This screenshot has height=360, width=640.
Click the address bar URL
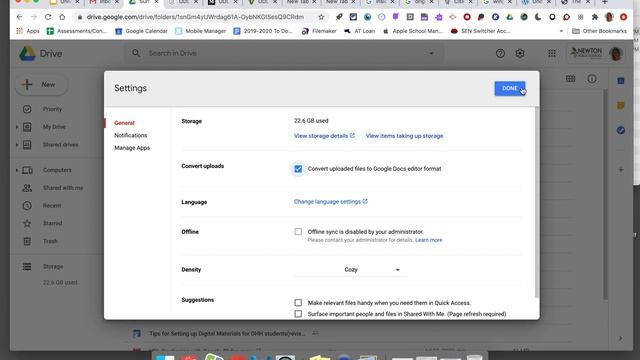[195, 17]
